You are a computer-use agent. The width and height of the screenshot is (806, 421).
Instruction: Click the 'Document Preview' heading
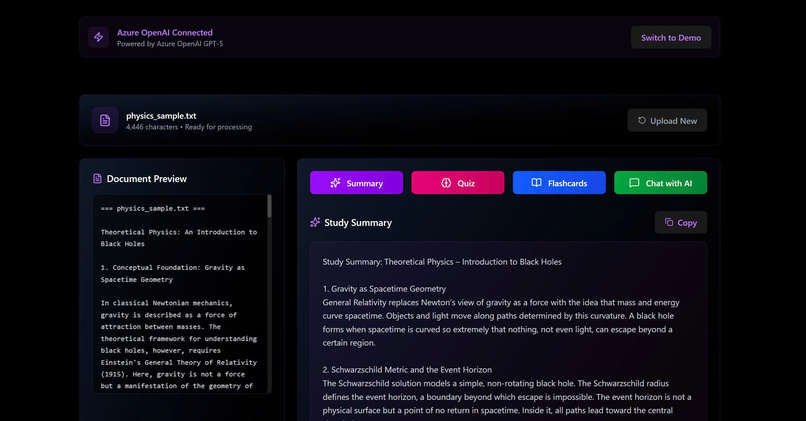146,179
